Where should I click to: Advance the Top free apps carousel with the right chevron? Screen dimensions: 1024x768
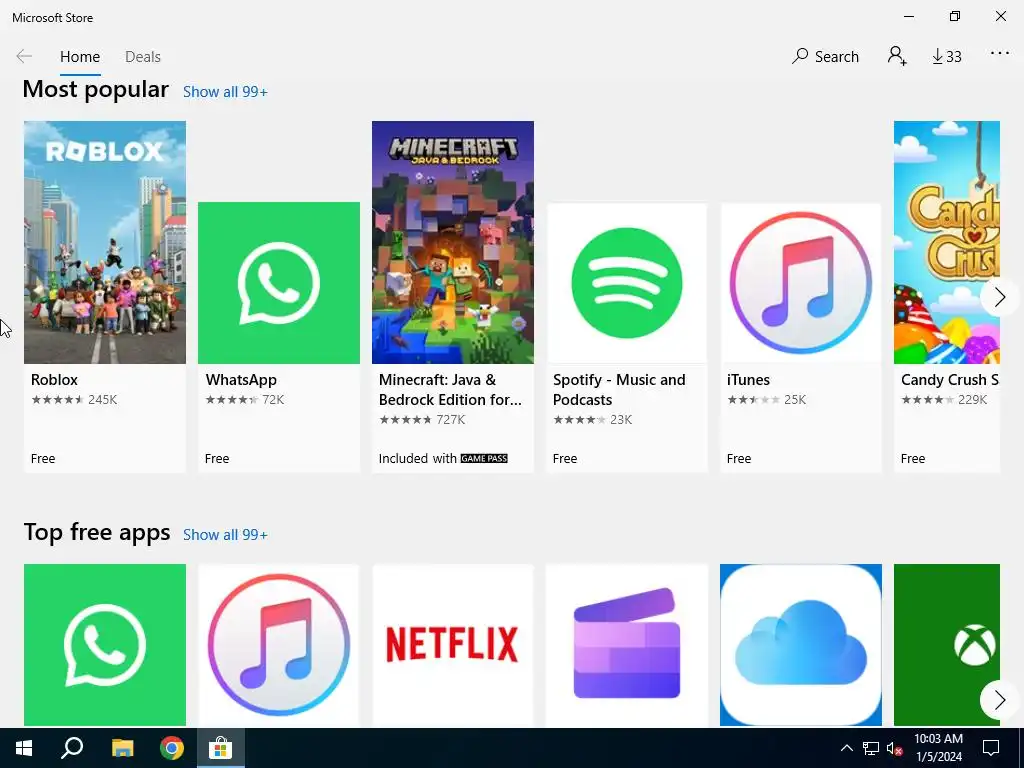coord(999,699)
